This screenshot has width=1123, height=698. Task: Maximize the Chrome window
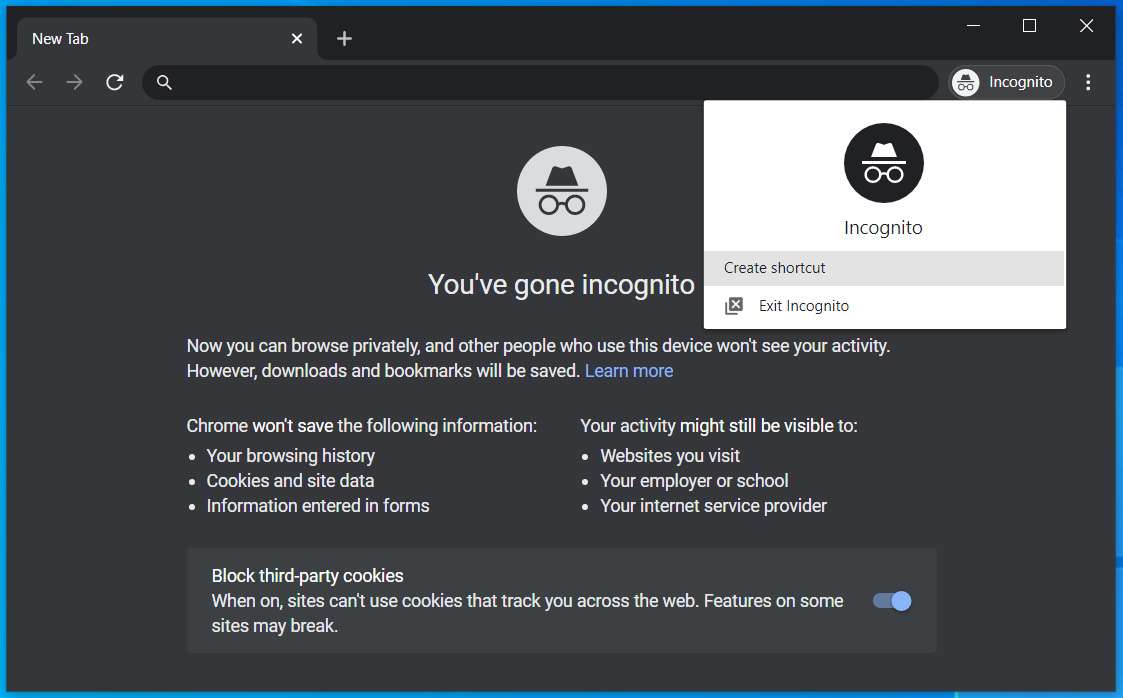click(x=1029, y=26)
